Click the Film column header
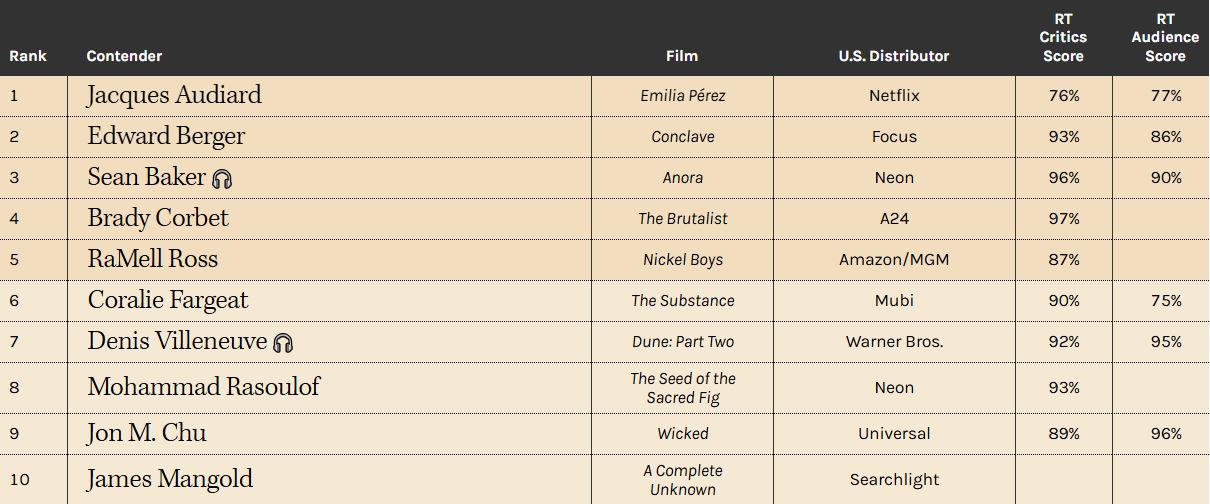 point(682,56)
